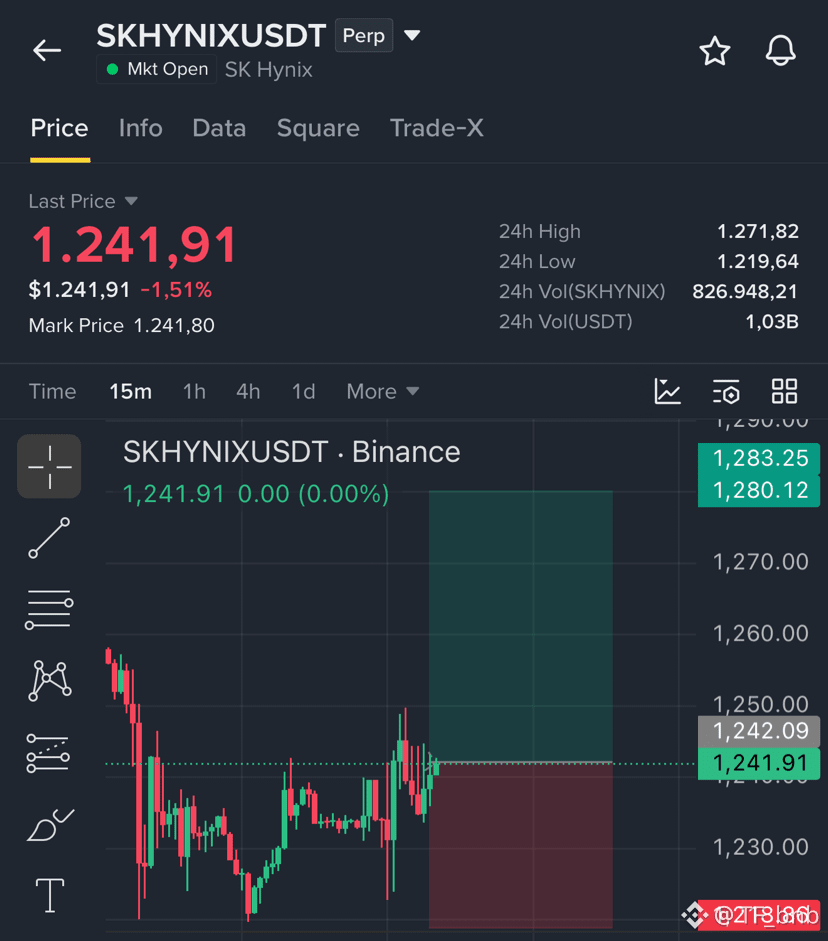Viewport: 828px width, 941px height.
Task: Open the four-square grid layout icon
Action: (784, 391)
